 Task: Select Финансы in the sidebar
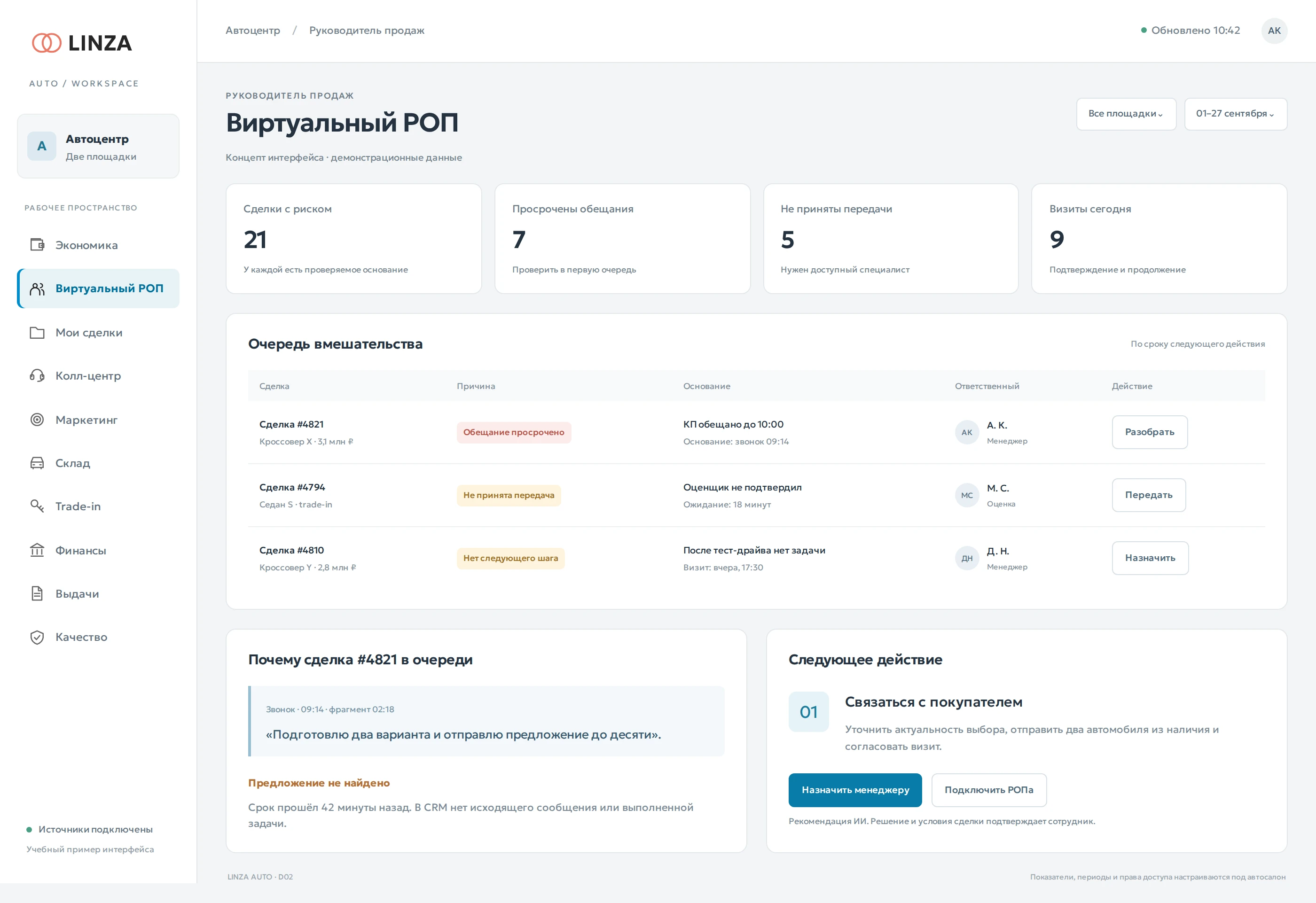click(x=99, y=550)
